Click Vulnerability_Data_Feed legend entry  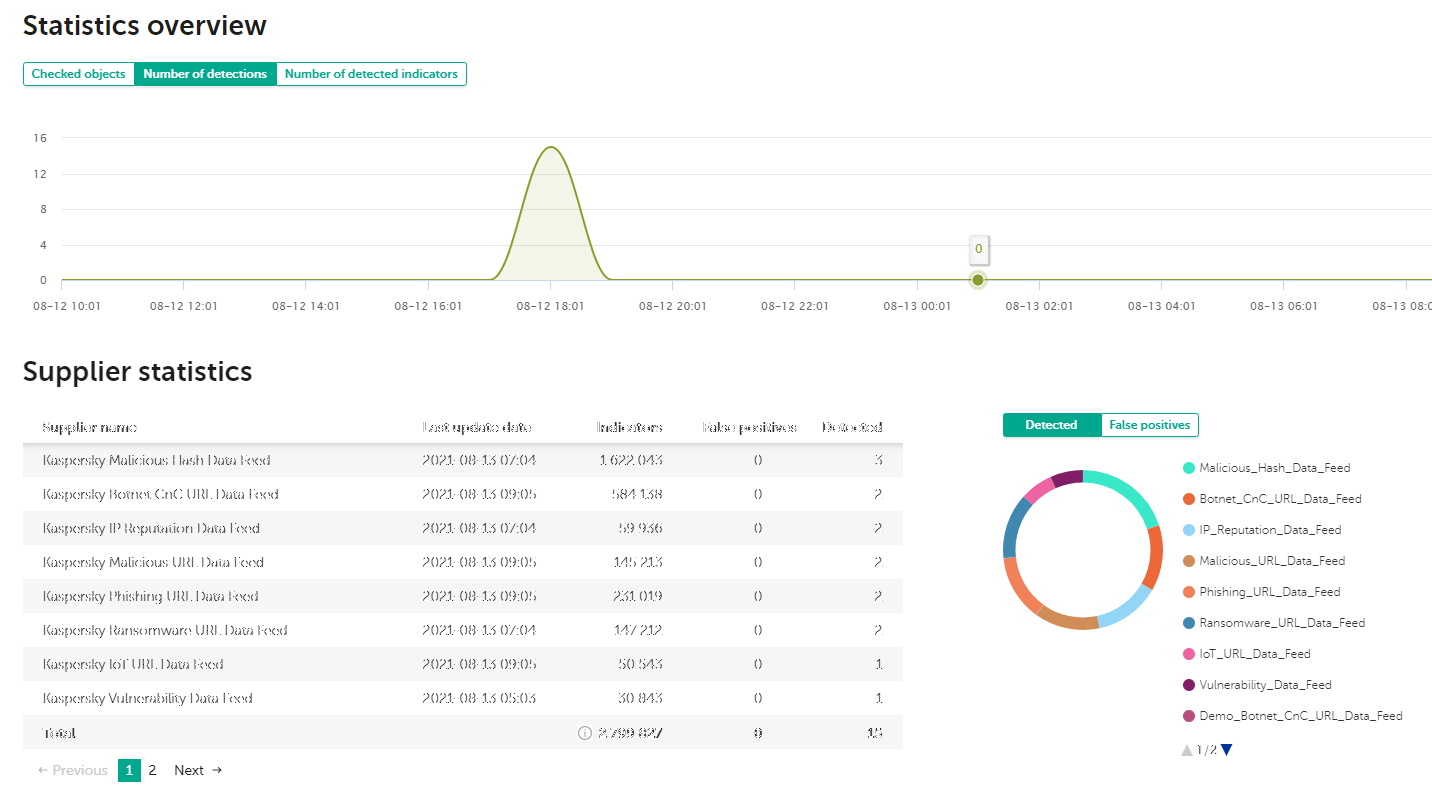coord(1257,685)
